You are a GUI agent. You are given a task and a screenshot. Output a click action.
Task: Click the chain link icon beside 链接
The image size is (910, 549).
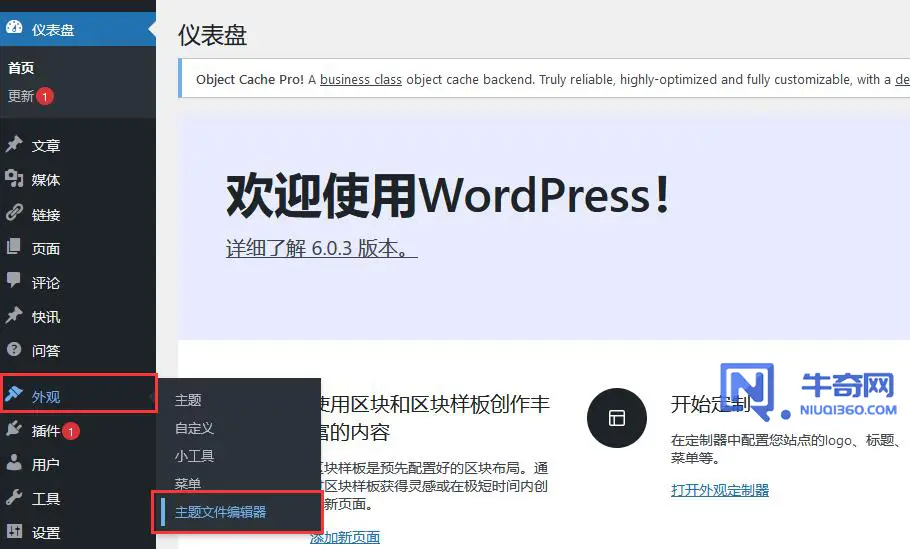(x=14, y=212)
